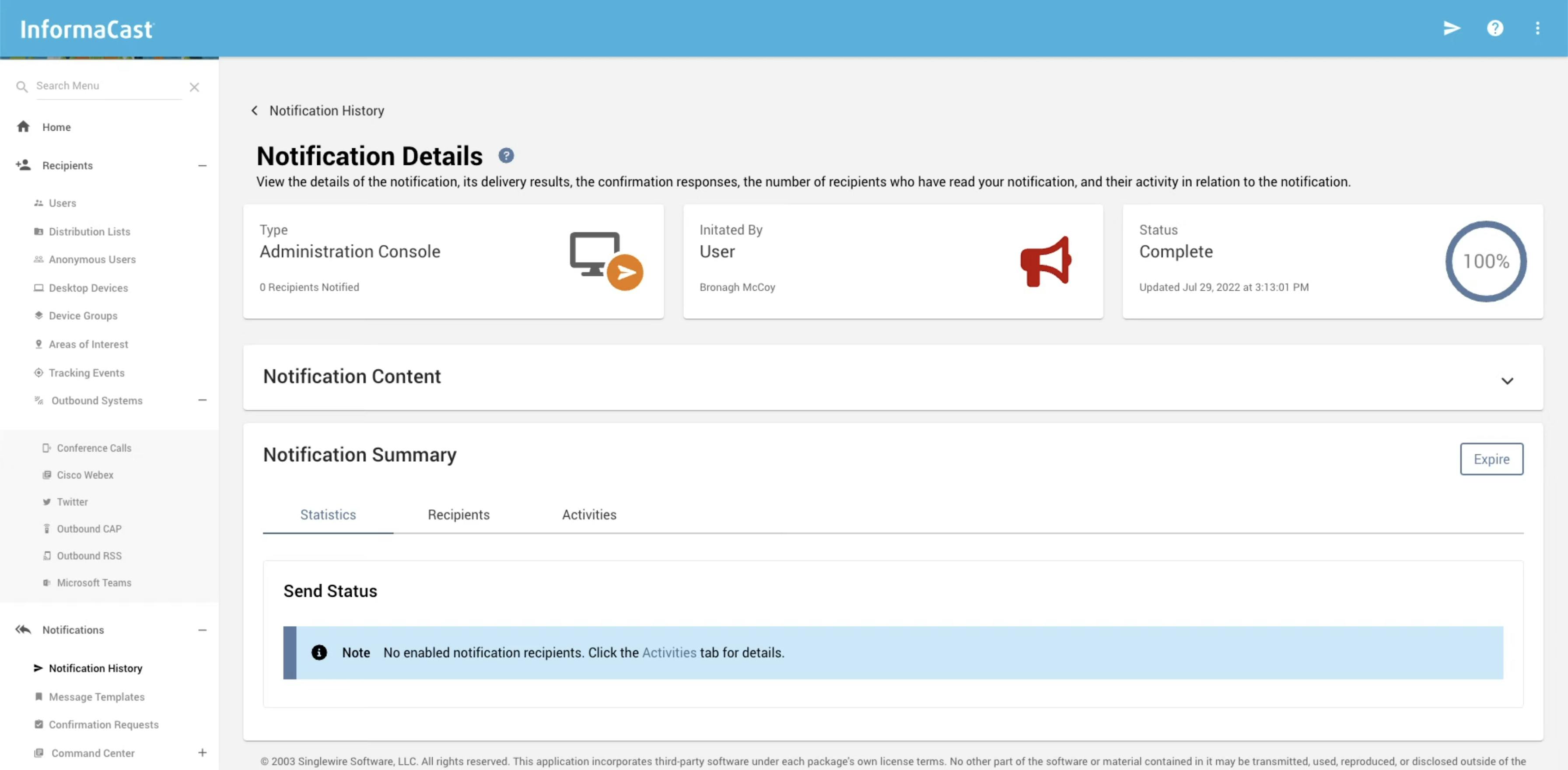Click the Microsoft Teams icon
Viewport: 1568px width, 770px height.
46,582
